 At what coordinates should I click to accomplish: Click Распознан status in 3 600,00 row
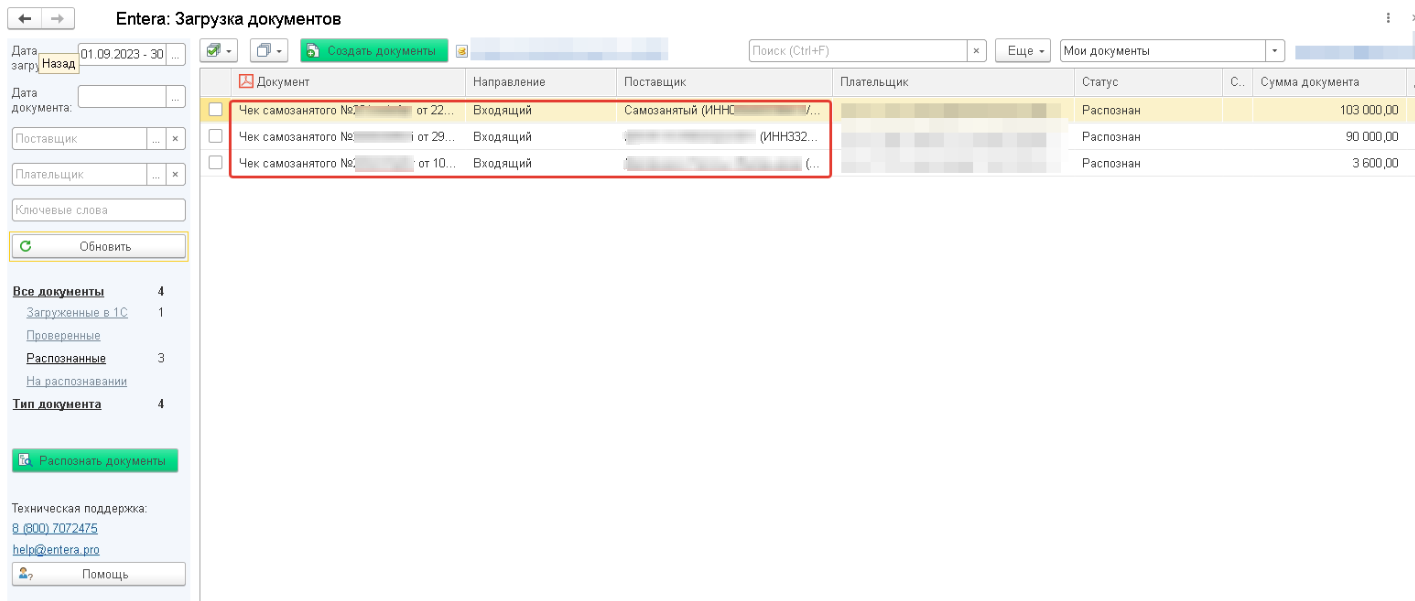coord(1111,163)
